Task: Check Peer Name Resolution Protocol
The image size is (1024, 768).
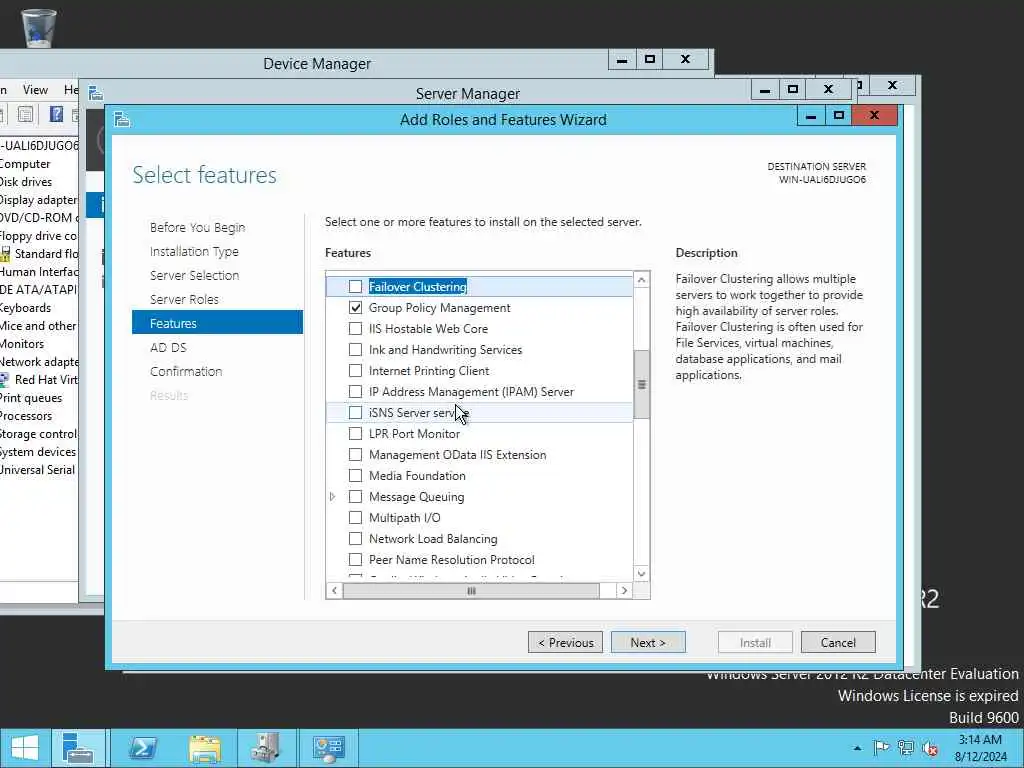Action: click(355, 560)
